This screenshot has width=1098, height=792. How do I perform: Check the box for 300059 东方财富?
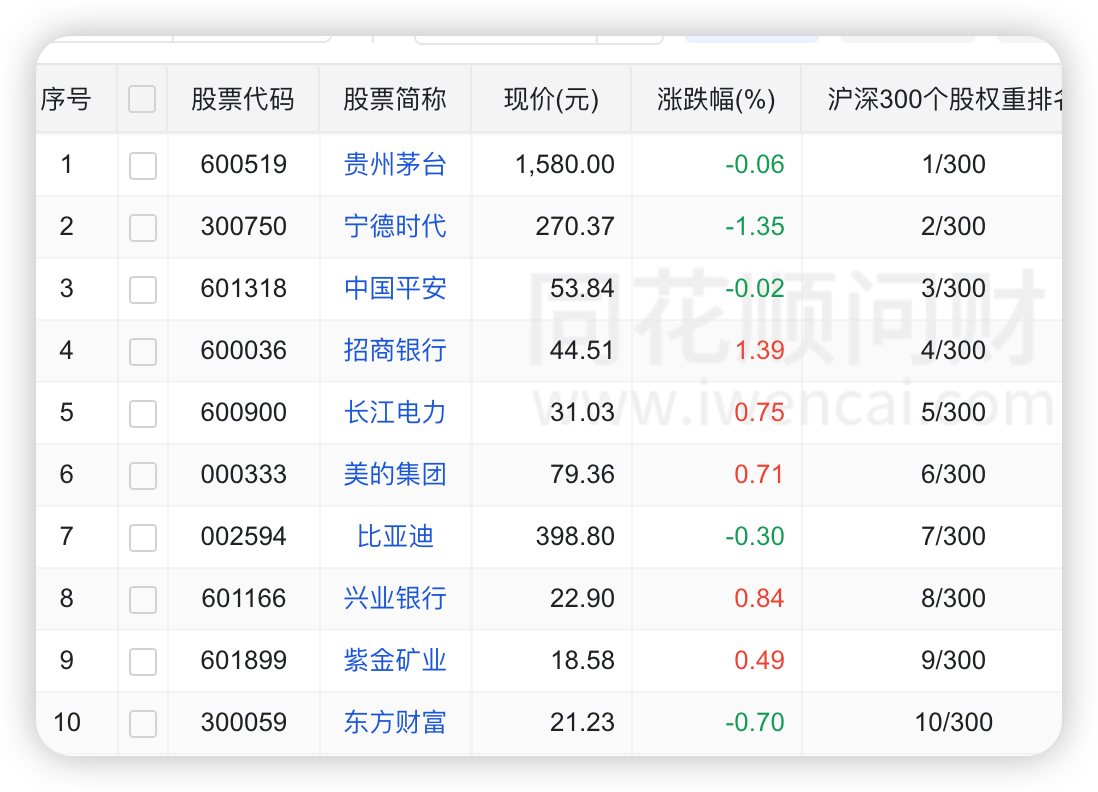[x=143, y=723]
